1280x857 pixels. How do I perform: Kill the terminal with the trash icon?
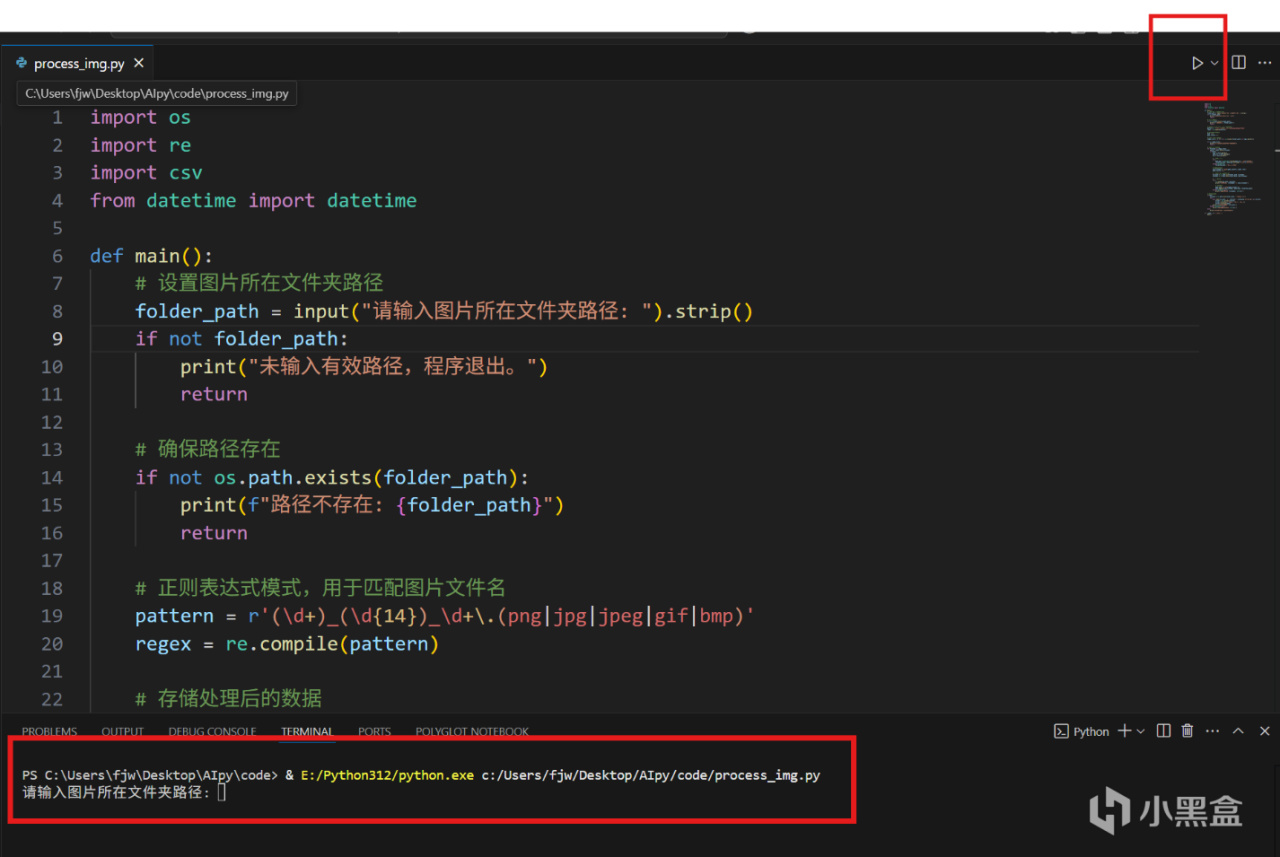coord(1188,731)
